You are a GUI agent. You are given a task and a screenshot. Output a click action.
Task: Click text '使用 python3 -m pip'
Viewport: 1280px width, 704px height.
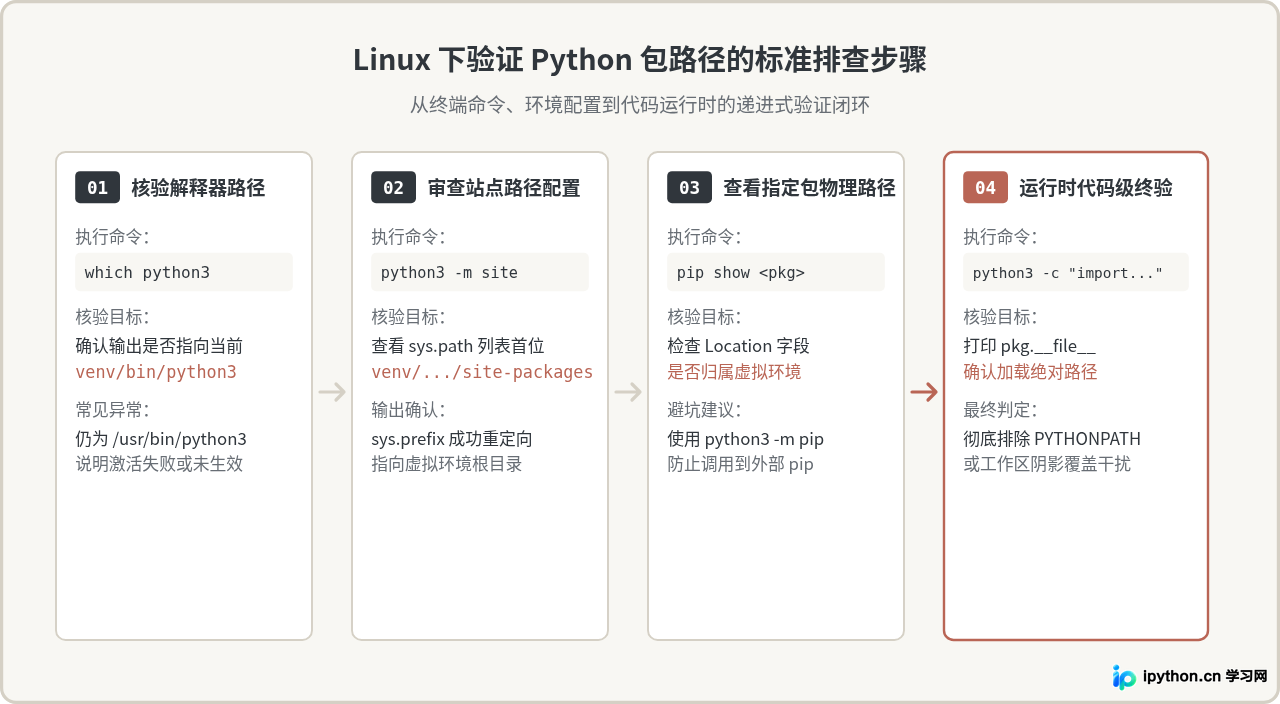click(746, 439)
